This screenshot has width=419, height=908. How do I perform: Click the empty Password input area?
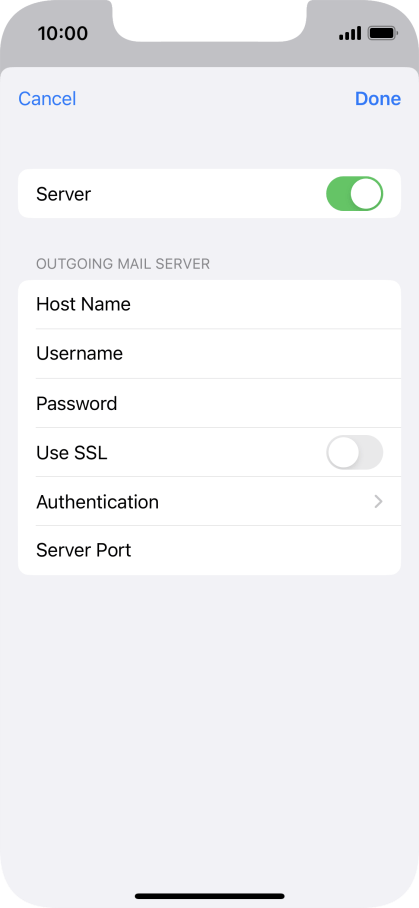point(266,403)
